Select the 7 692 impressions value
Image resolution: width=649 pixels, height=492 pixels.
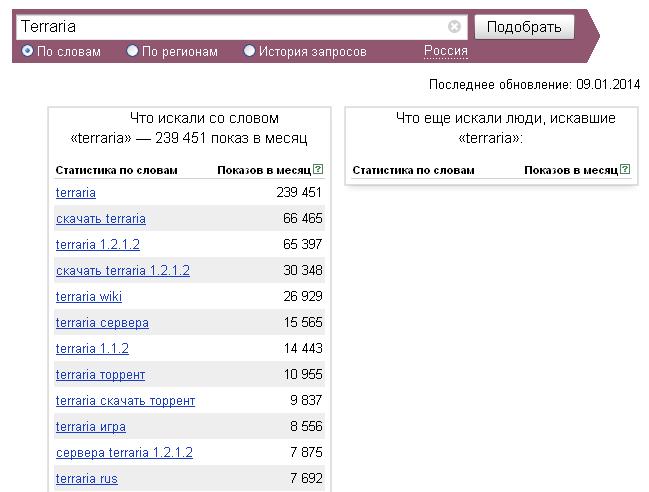[x=306, y=478]
